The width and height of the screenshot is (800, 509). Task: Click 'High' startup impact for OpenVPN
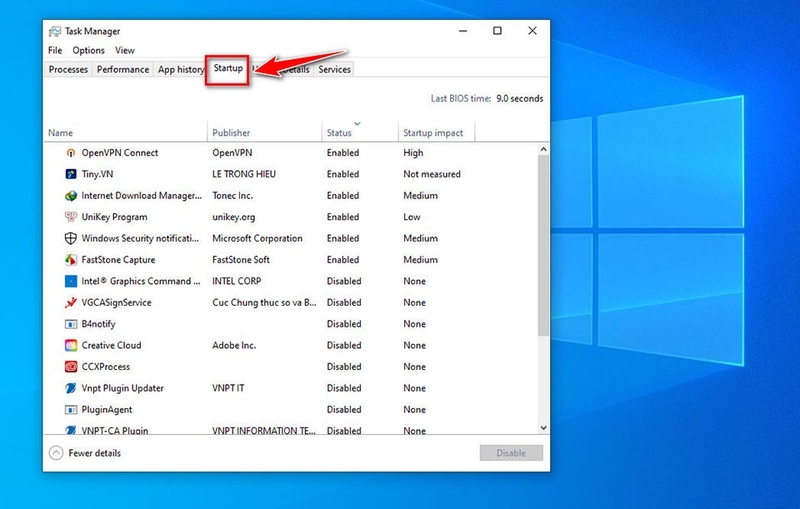point(413,153)
